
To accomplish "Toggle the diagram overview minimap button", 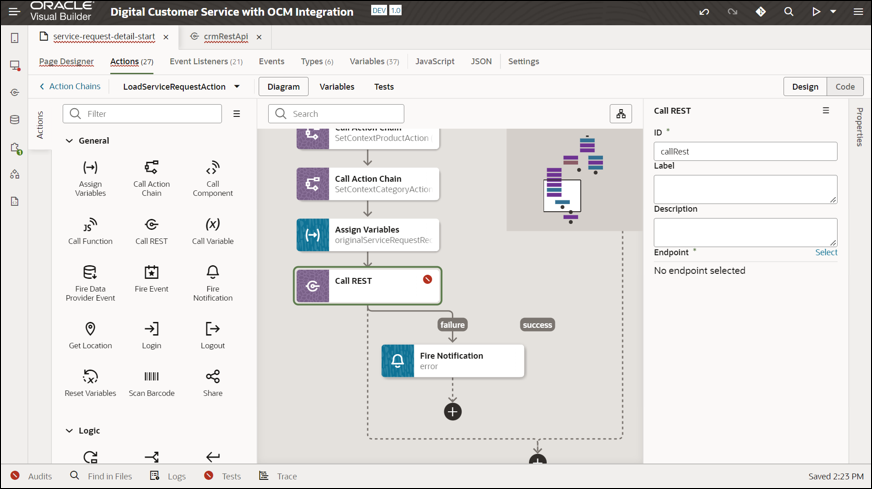I will coord(621,113).
